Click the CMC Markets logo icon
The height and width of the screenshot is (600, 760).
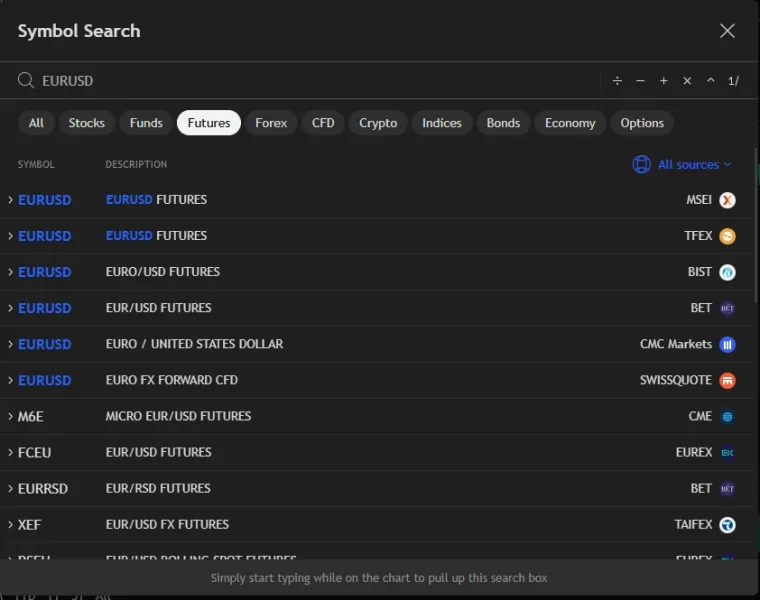pos(727,344)
